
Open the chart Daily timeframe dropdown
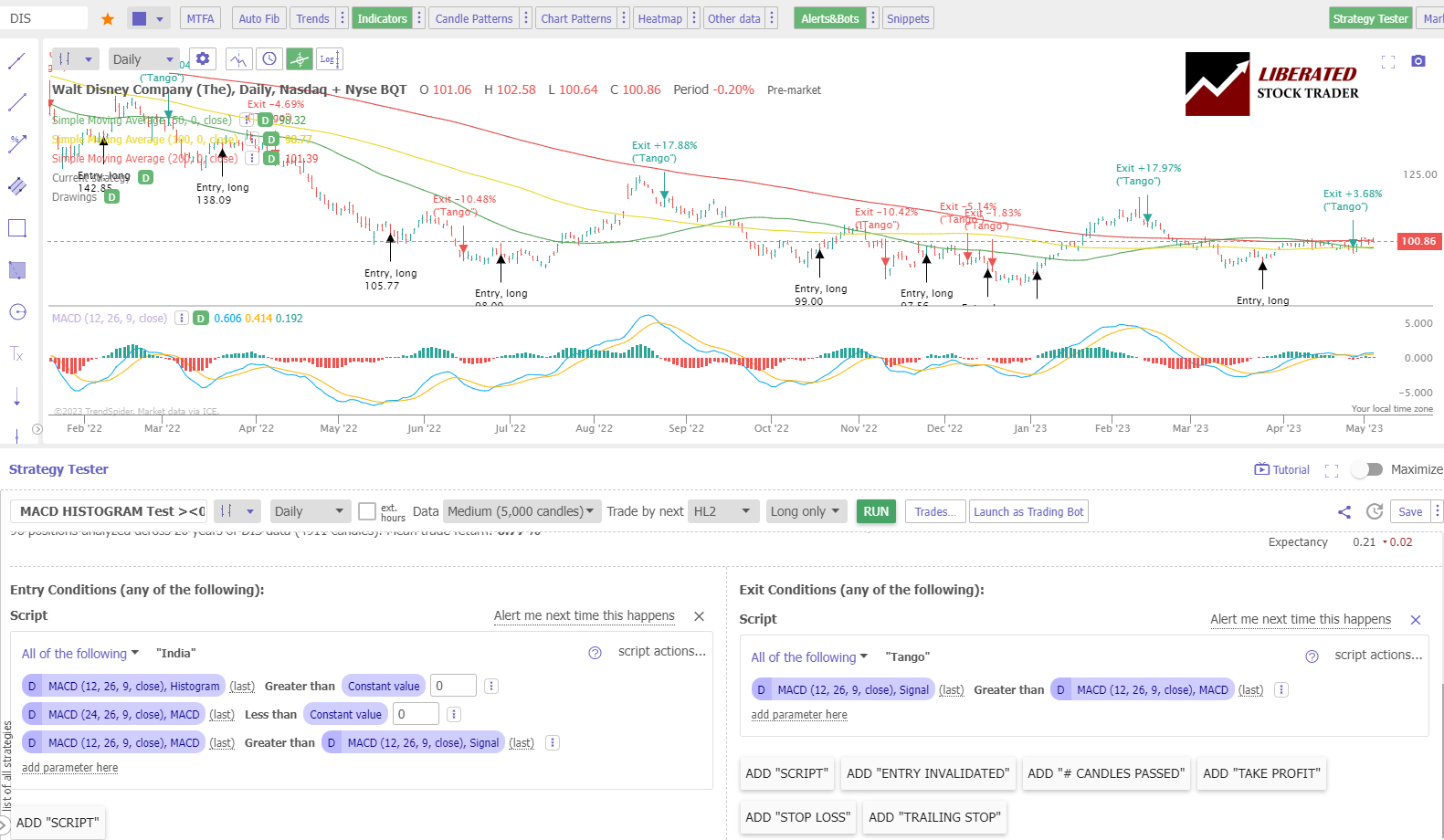pos(143,59)
